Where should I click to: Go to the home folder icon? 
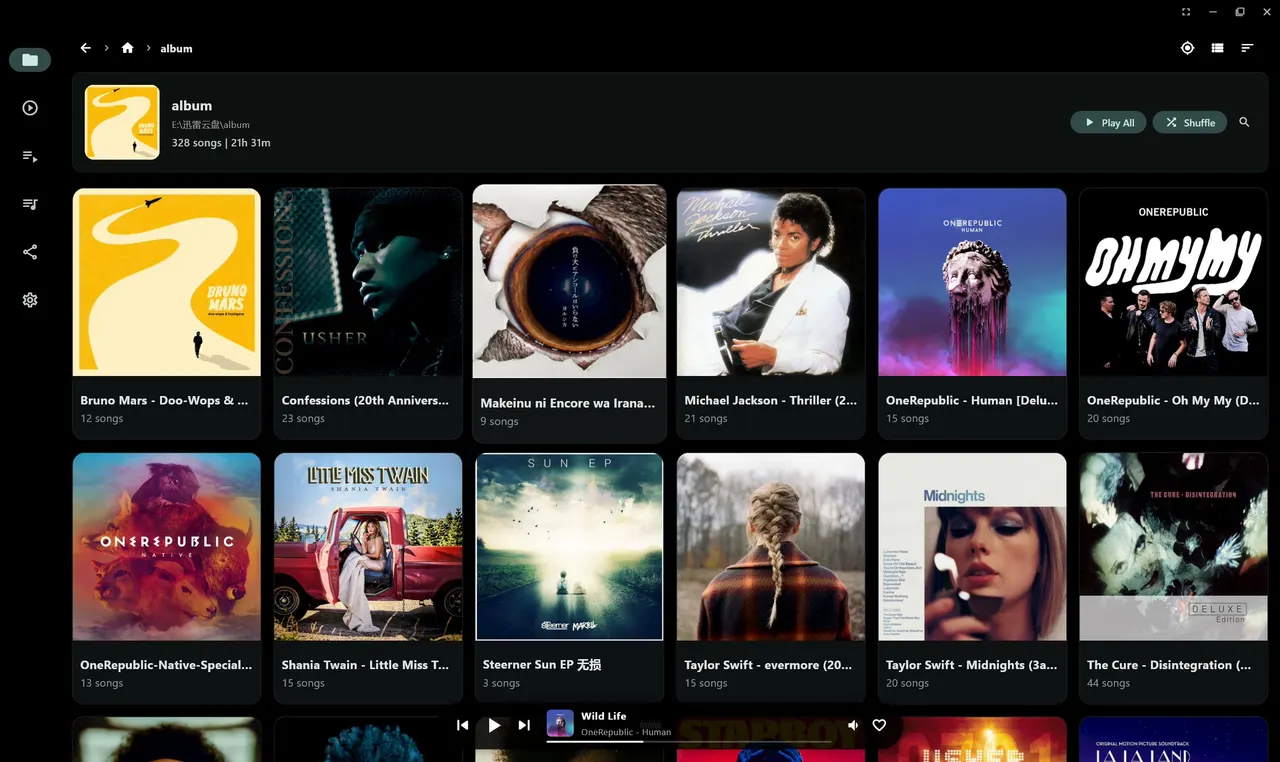click(x=127, y=48)
